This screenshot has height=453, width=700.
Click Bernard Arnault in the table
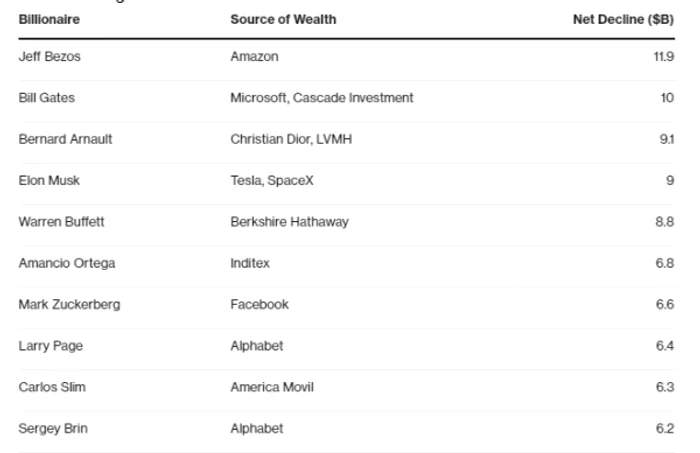[65, 139]
